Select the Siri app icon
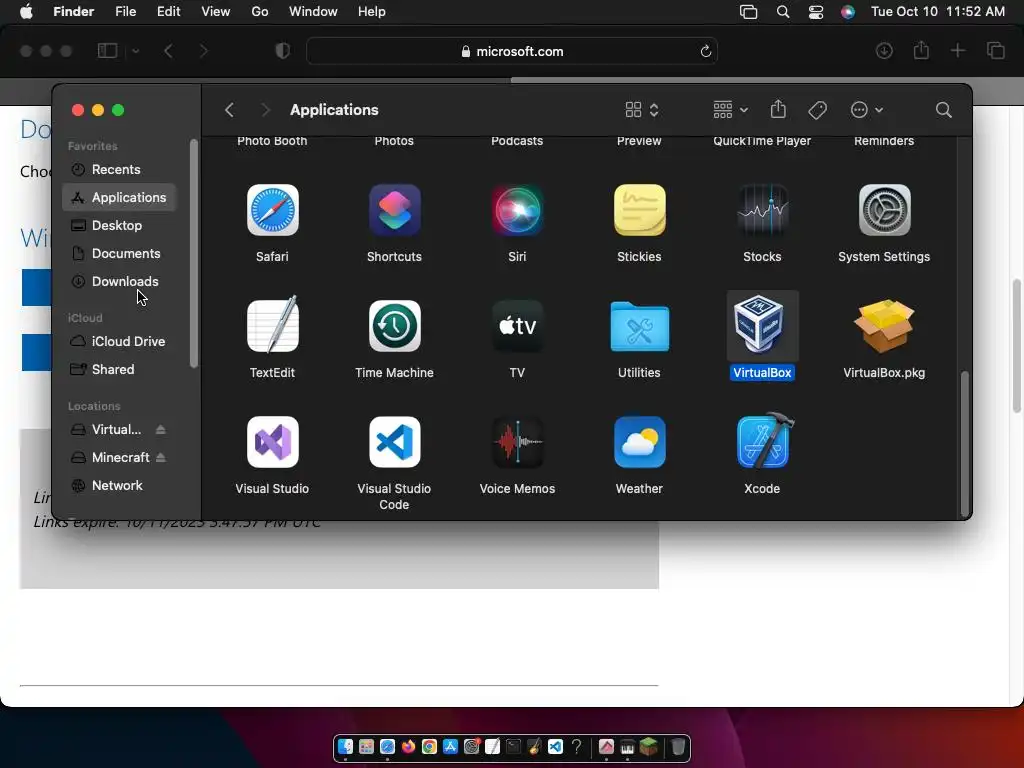The height and width of the screenshot is (768, 1024). pyautogui.click(x=517, y=210)
